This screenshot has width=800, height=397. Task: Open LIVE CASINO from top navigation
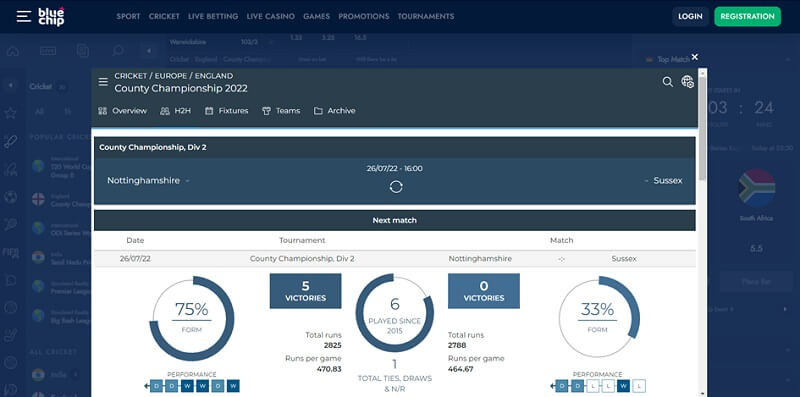(x=270, y=16)
